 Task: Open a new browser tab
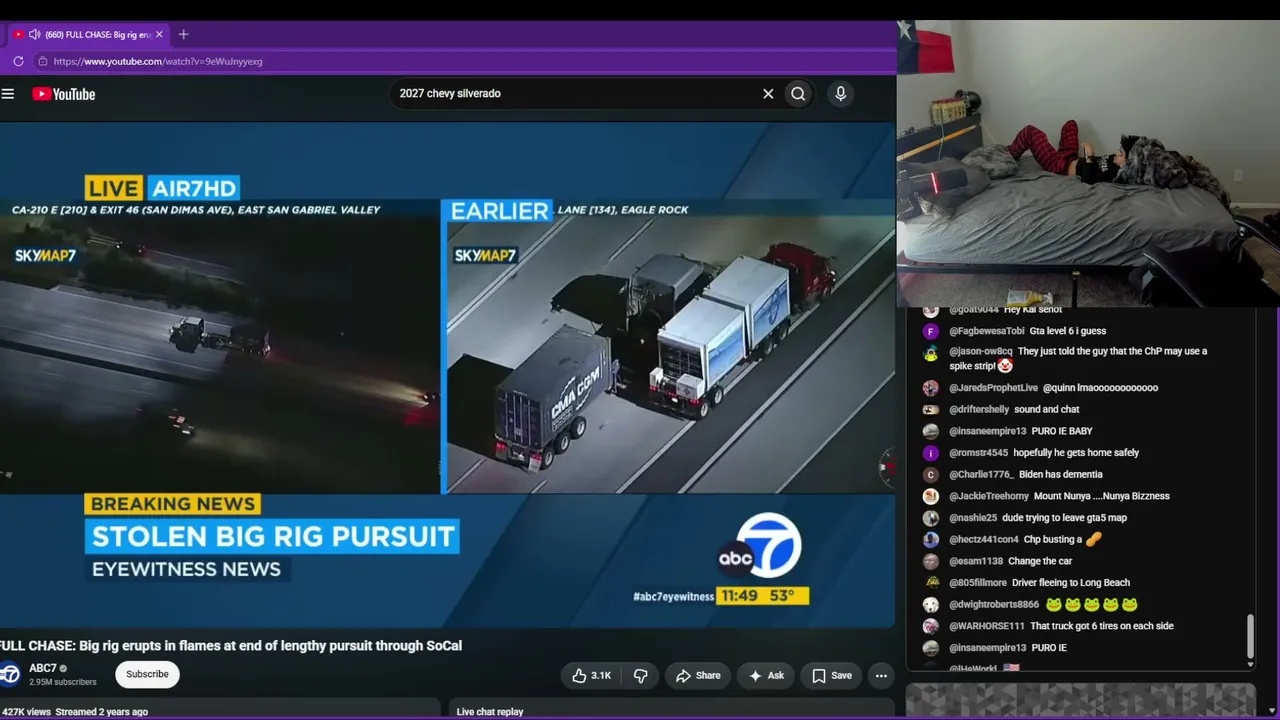(x=183, y=34)
